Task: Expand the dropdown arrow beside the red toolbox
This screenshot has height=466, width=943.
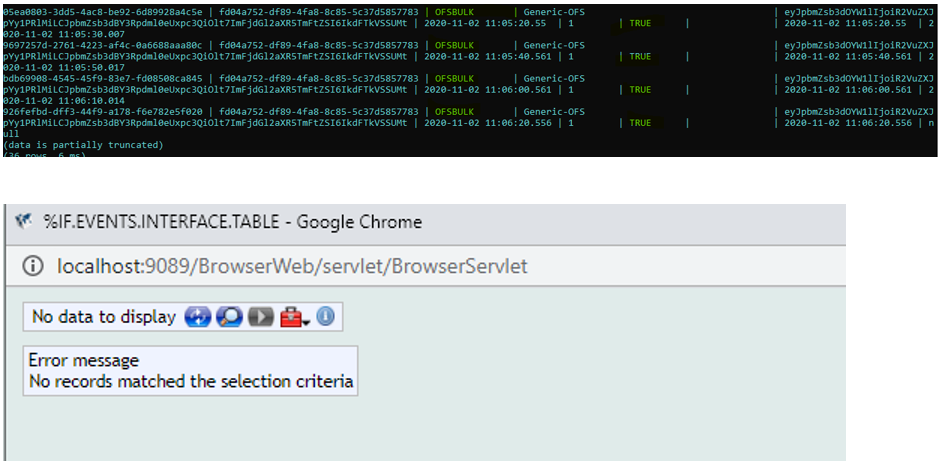Action: 307,319
